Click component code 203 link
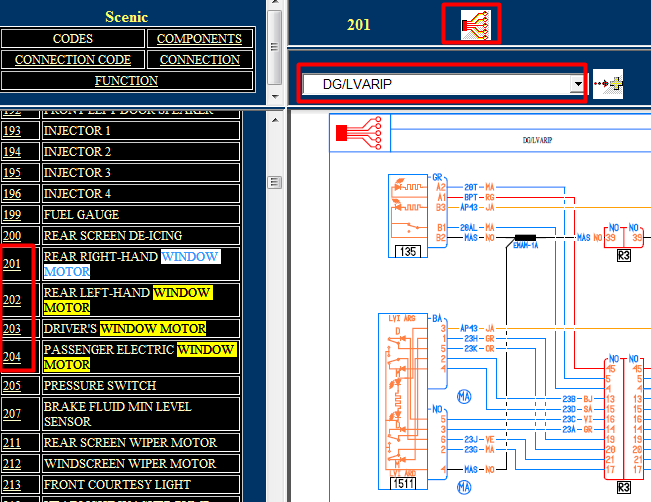 tap(12, 329)
